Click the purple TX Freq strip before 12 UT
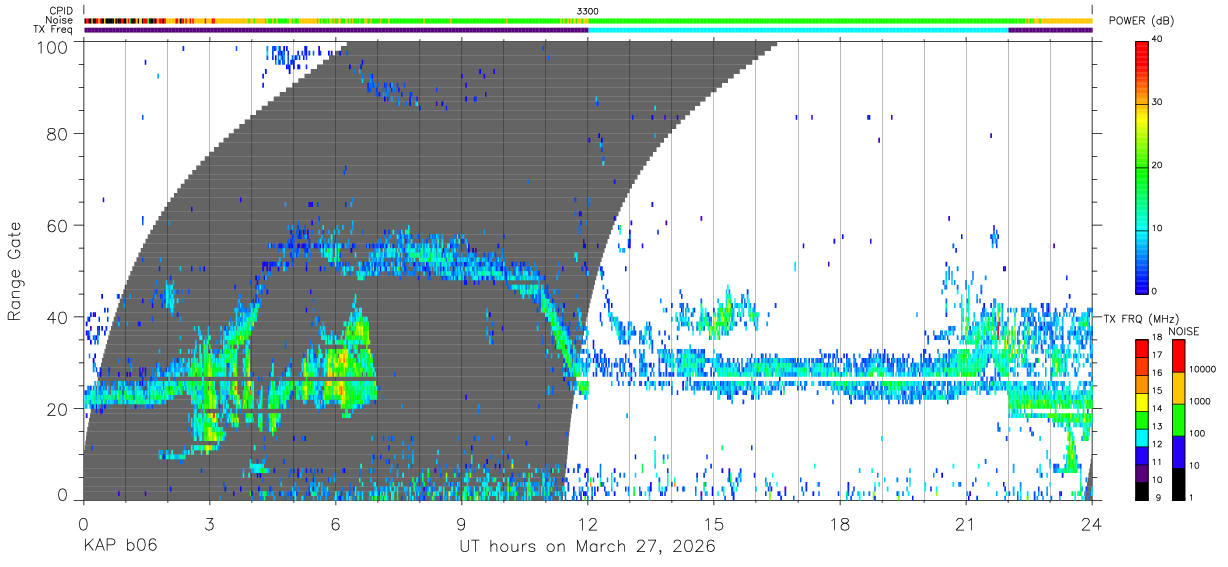Screen dimensions: 1228x567 pyautogui.click(x=336, y=30)
